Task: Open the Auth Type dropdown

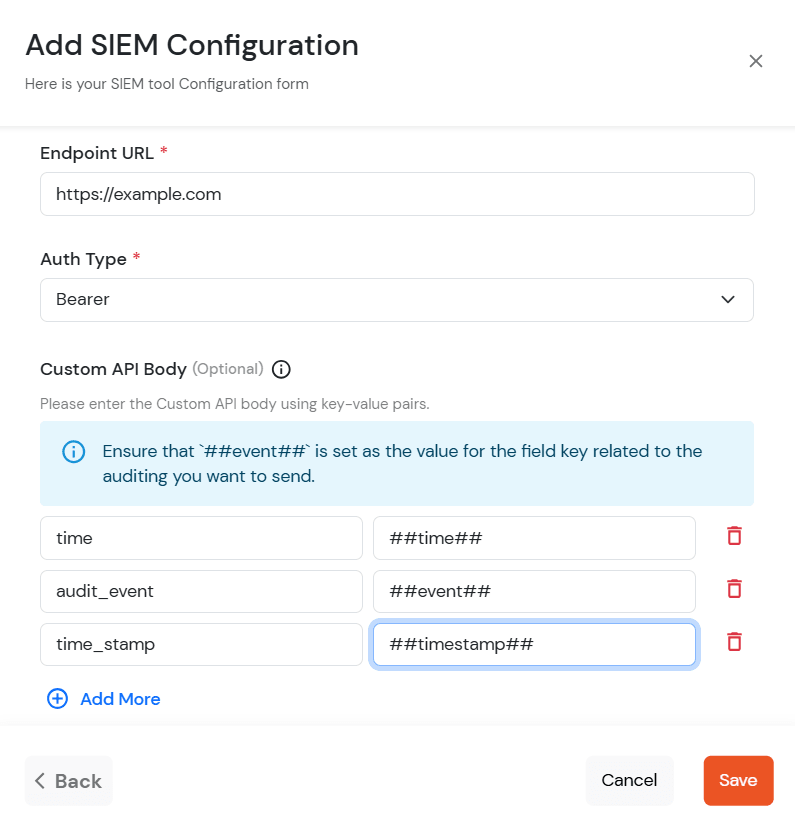Action: [397, 299]
